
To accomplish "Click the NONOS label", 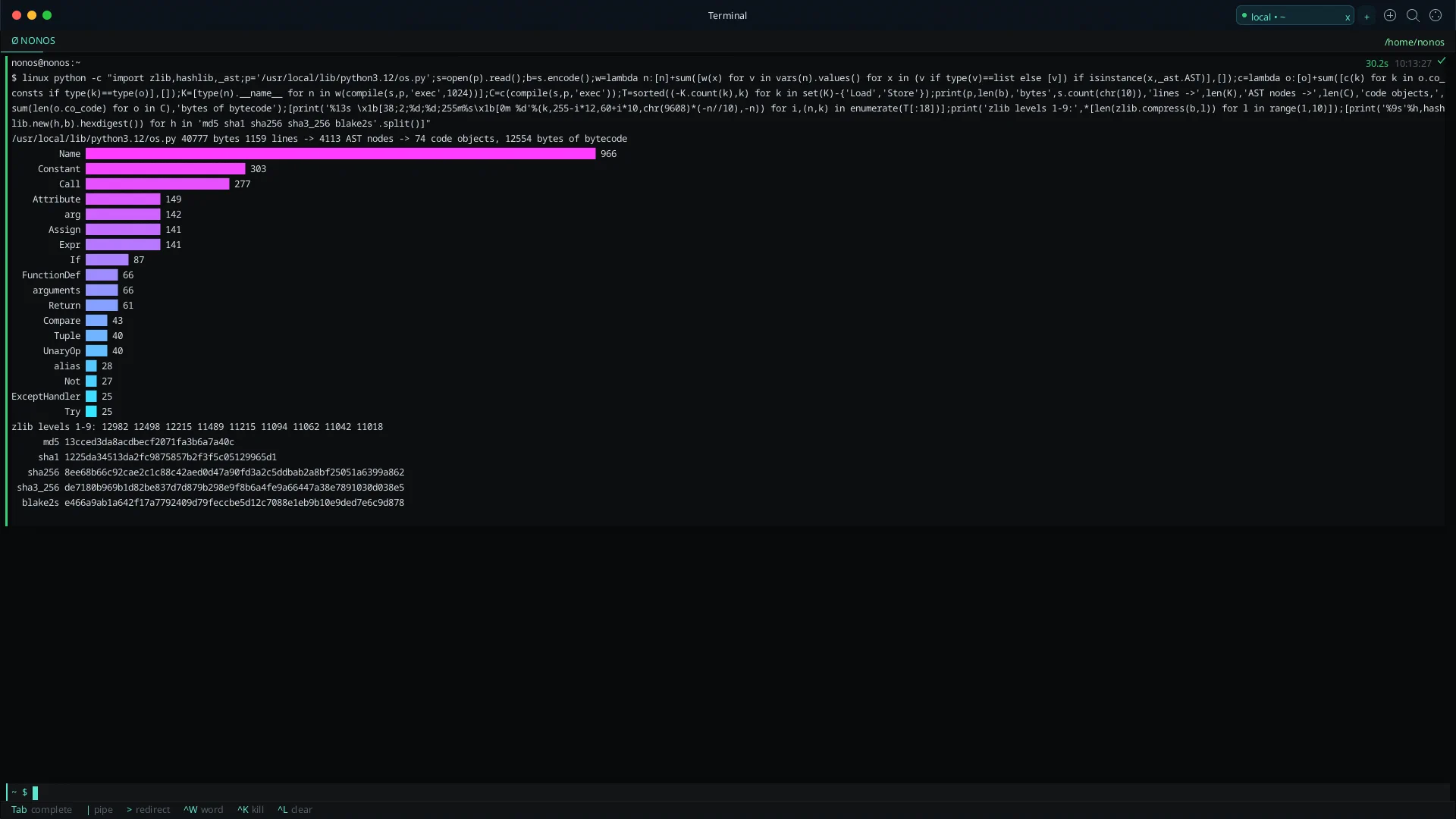I will 33,41.
